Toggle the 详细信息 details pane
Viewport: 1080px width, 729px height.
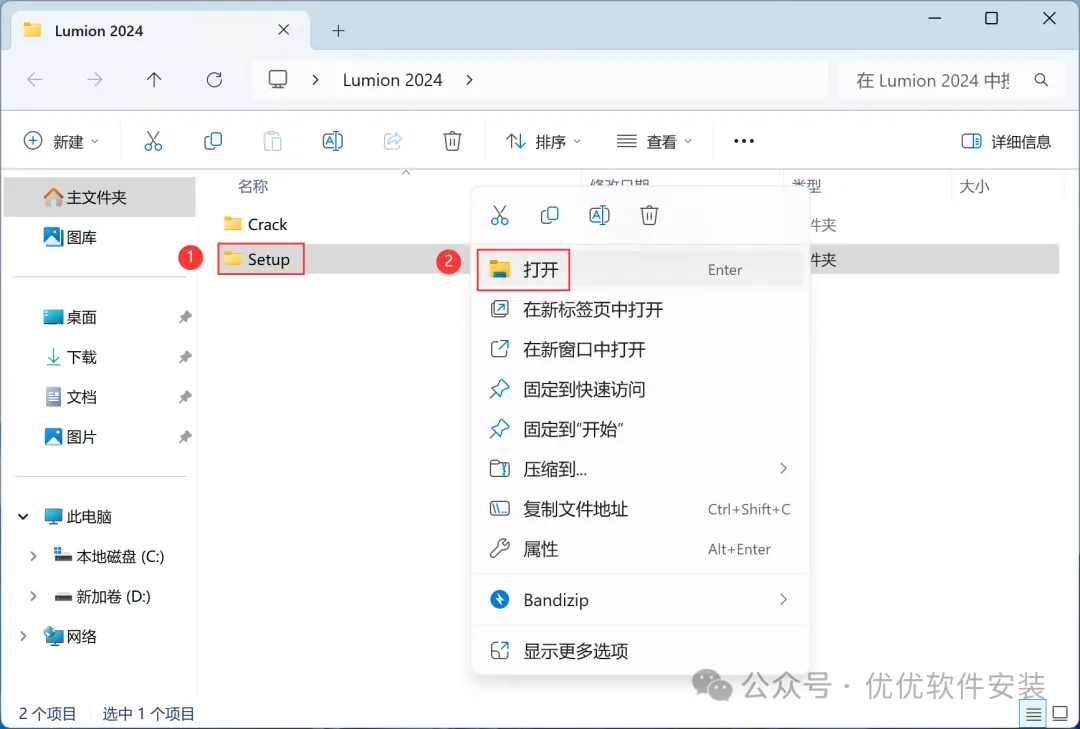[1006, 141]
